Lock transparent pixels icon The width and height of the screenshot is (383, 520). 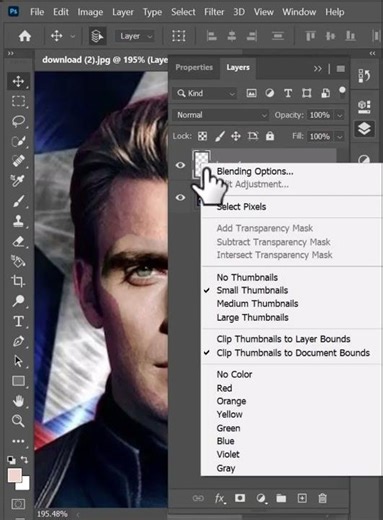tap(202, 136)
